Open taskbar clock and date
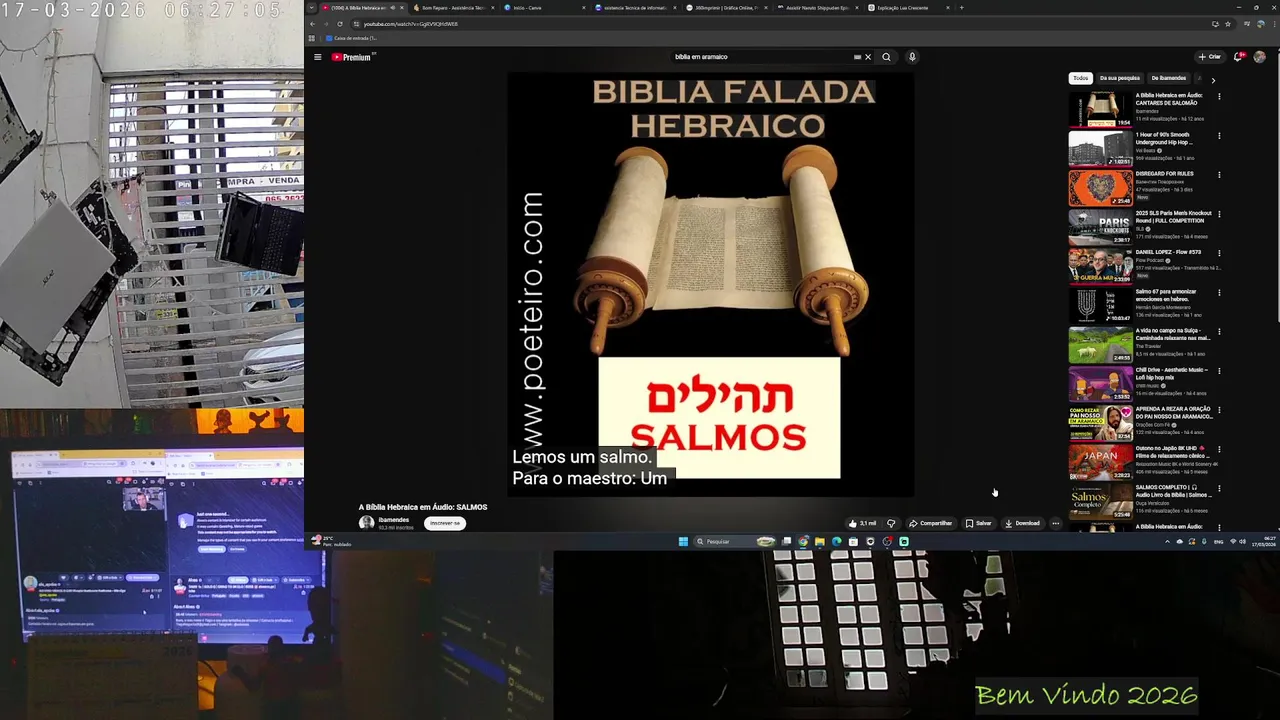Screen dimensions: 1280x720 tap(1262, 542)
